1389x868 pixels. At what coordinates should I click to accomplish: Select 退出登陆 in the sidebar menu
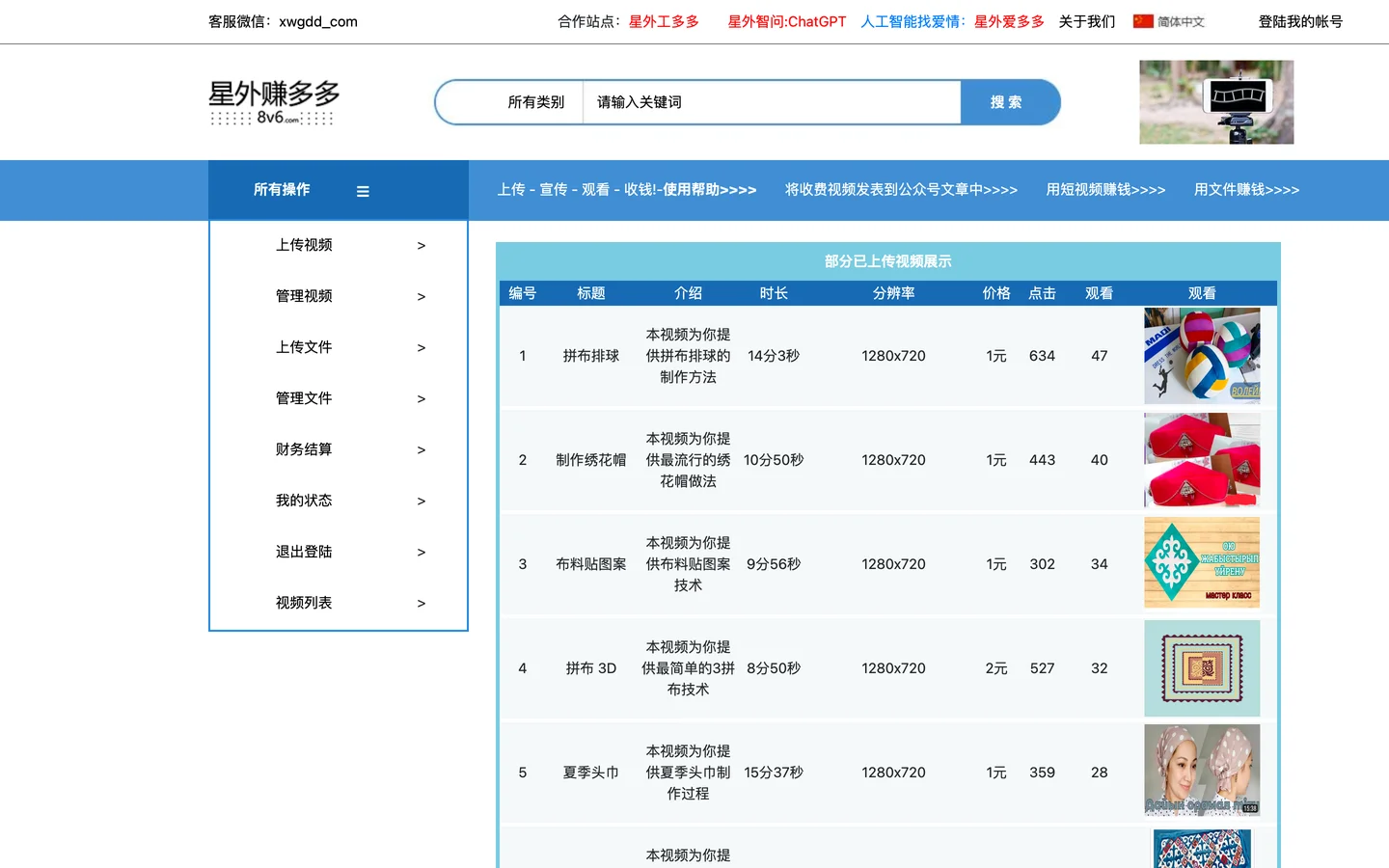304,552
